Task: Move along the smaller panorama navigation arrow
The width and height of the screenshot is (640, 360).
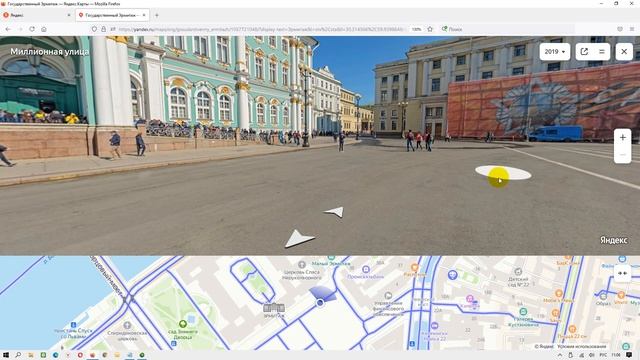Action: pyautogui.click(x=335, y=212)
